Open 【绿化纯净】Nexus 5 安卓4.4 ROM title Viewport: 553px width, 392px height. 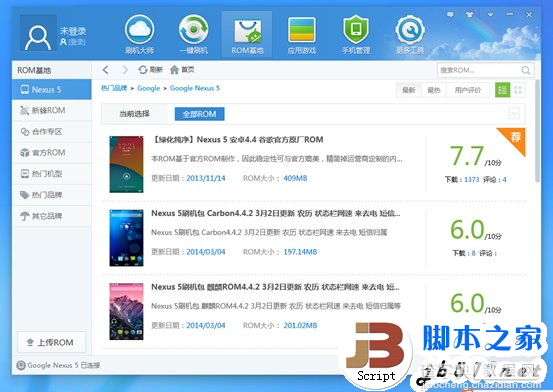point(237,140)
